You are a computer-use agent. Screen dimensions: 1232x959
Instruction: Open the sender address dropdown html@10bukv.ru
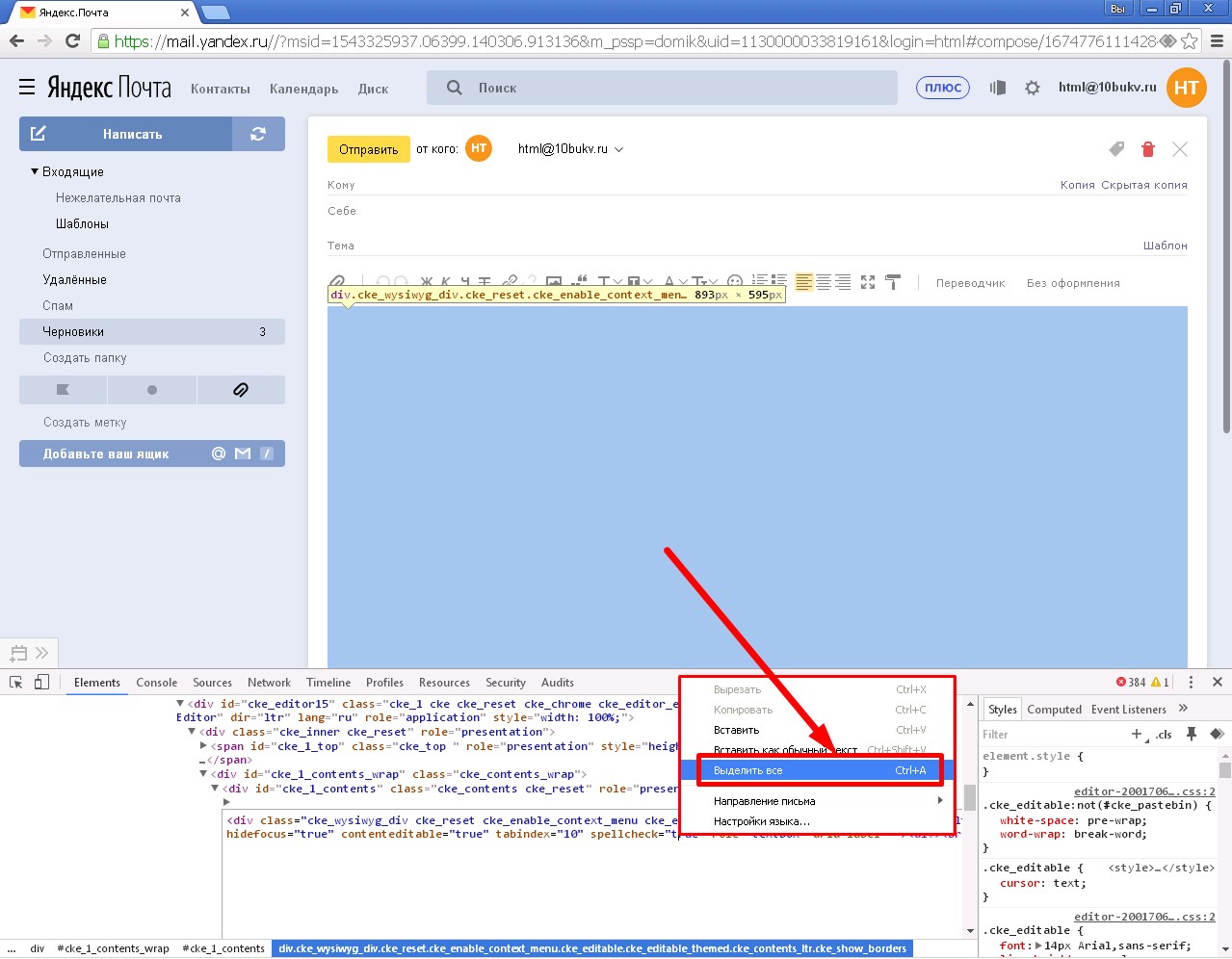[570, 149]
